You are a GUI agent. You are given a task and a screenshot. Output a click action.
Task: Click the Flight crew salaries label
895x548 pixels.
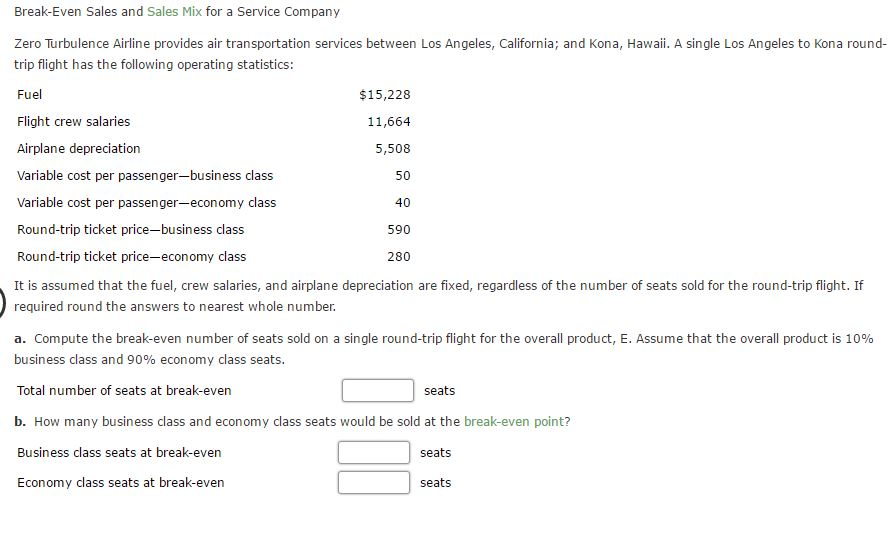click(73, 122)
